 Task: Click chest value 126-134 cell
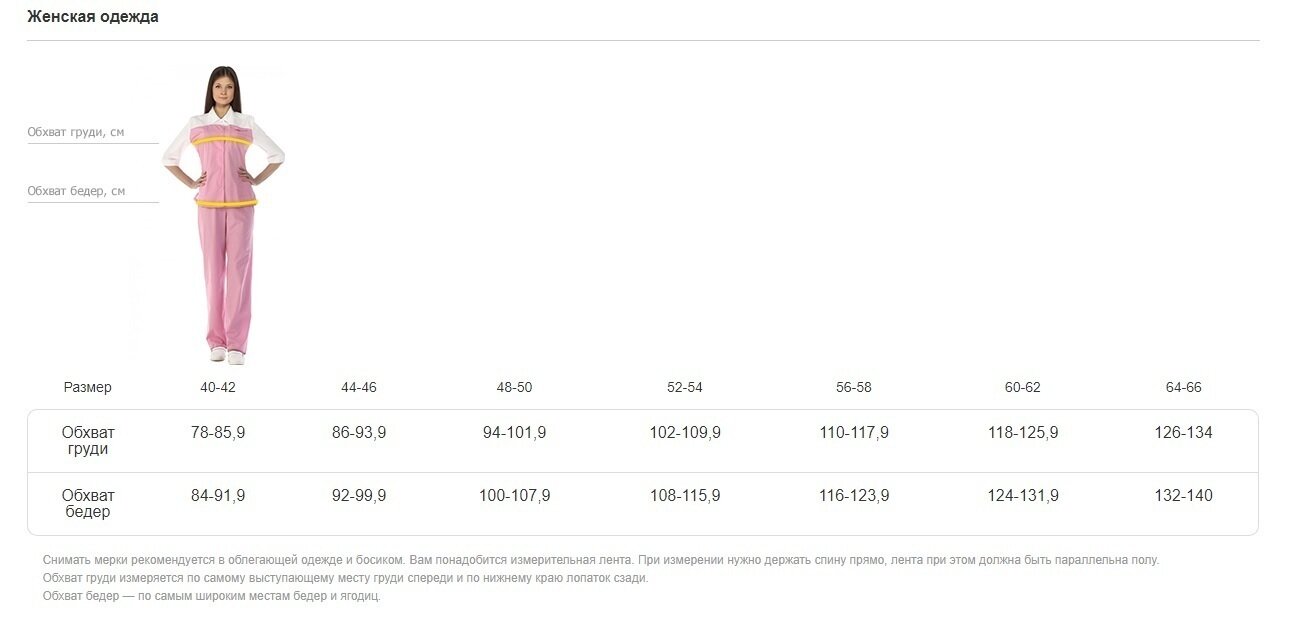(x=1184, y=433)
